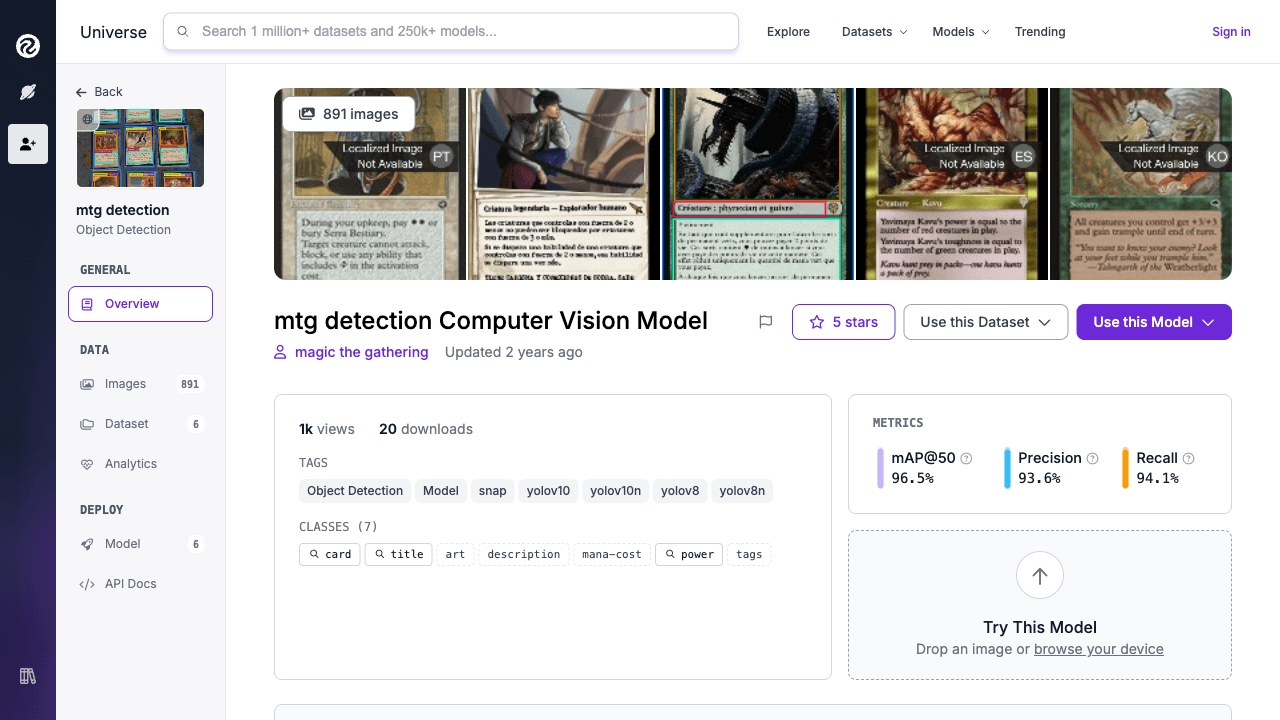This screenshot has width=1280, height=720.
Task: Toggle the power class filter
Action: pos(688,554)
